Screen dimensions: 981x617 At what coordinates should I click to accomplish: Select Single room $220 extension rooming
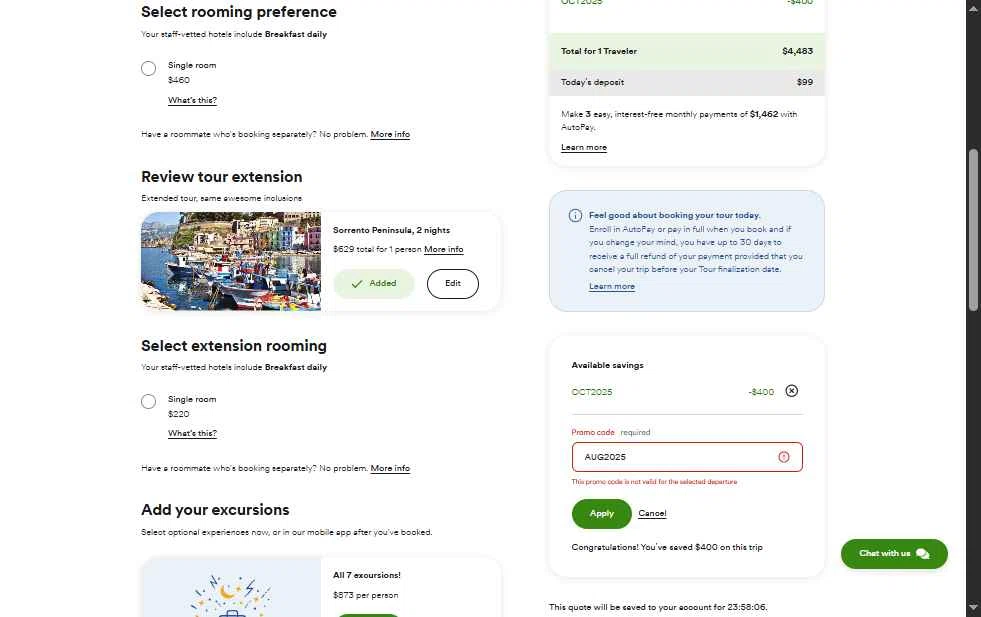click(x=148, y=401)
